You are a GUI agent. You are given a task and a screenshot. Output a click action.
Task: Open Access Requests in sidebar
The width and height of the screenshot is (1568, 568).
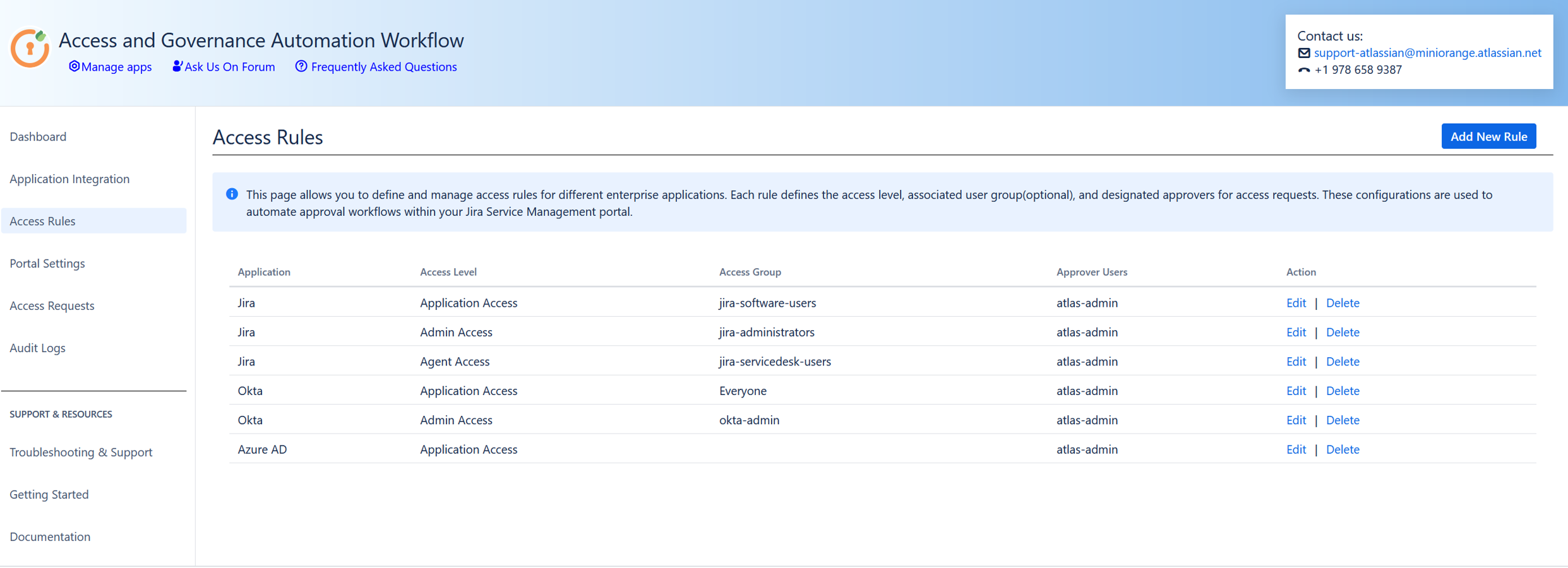pyautogui.click(x=52, y=305)
